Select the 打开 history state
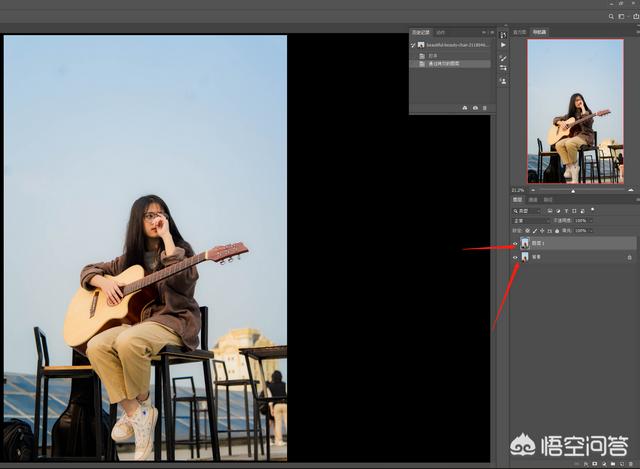 pyautogui.click(x=450, y=56)
